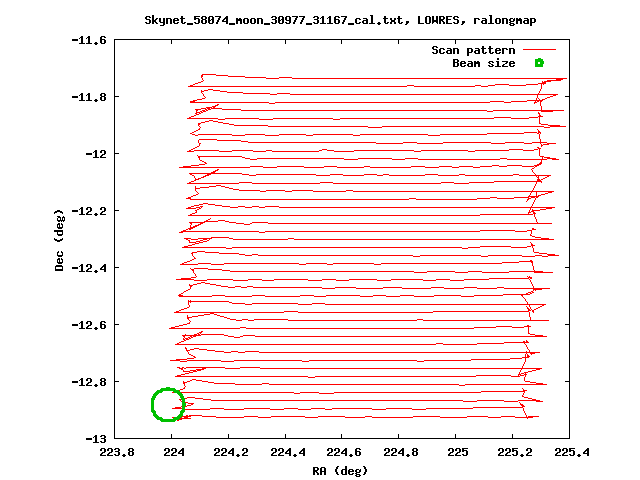Screen dimensions: 640x480
Task: Select the plot title text at top
Action: point(320,20)
